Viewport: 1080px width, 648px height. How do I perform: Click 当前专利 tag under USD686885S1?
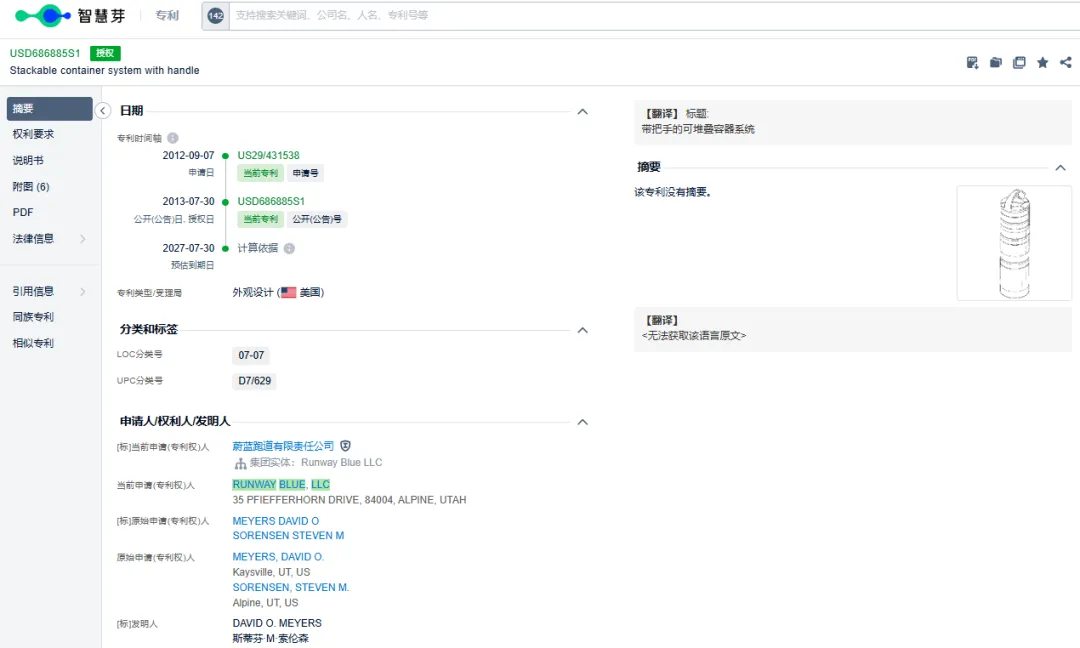(260, 219)
